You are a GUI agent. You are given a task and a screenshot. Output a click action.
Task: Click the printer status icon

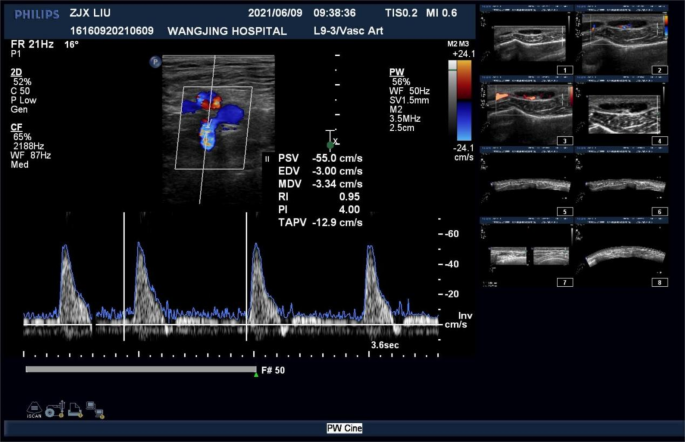(x=73, y=407)
